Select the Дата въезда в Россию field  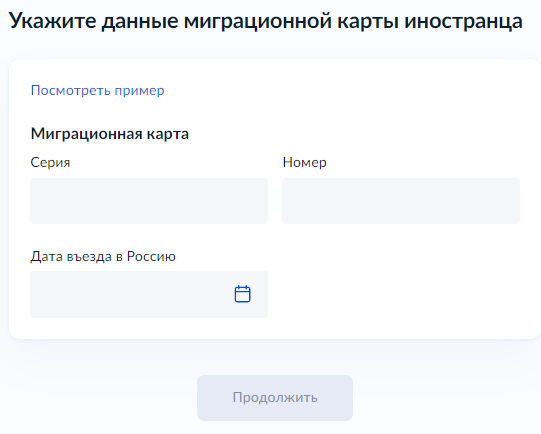pyautogui.click(x=149, y=294)
